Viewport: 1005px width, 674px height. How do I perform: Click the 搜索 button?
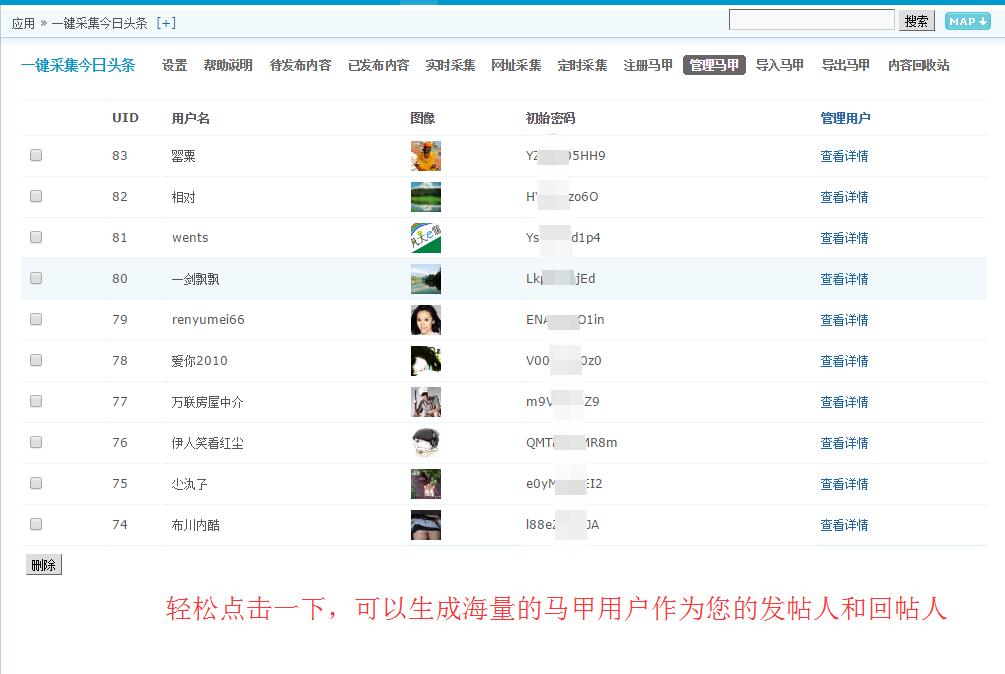917,21
